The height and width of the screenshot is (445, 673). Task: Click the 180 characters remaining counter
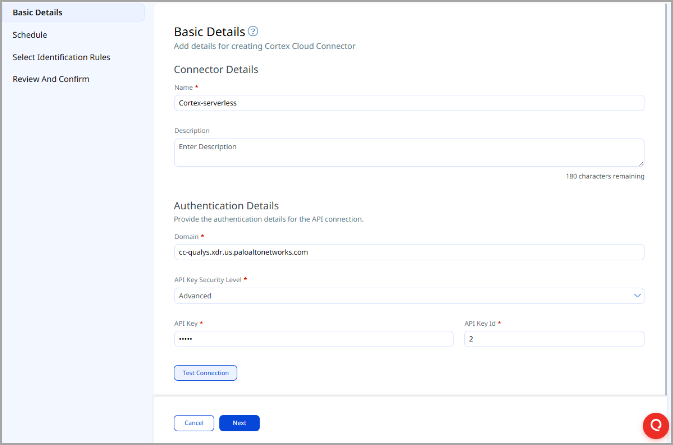tap(604, 176)
